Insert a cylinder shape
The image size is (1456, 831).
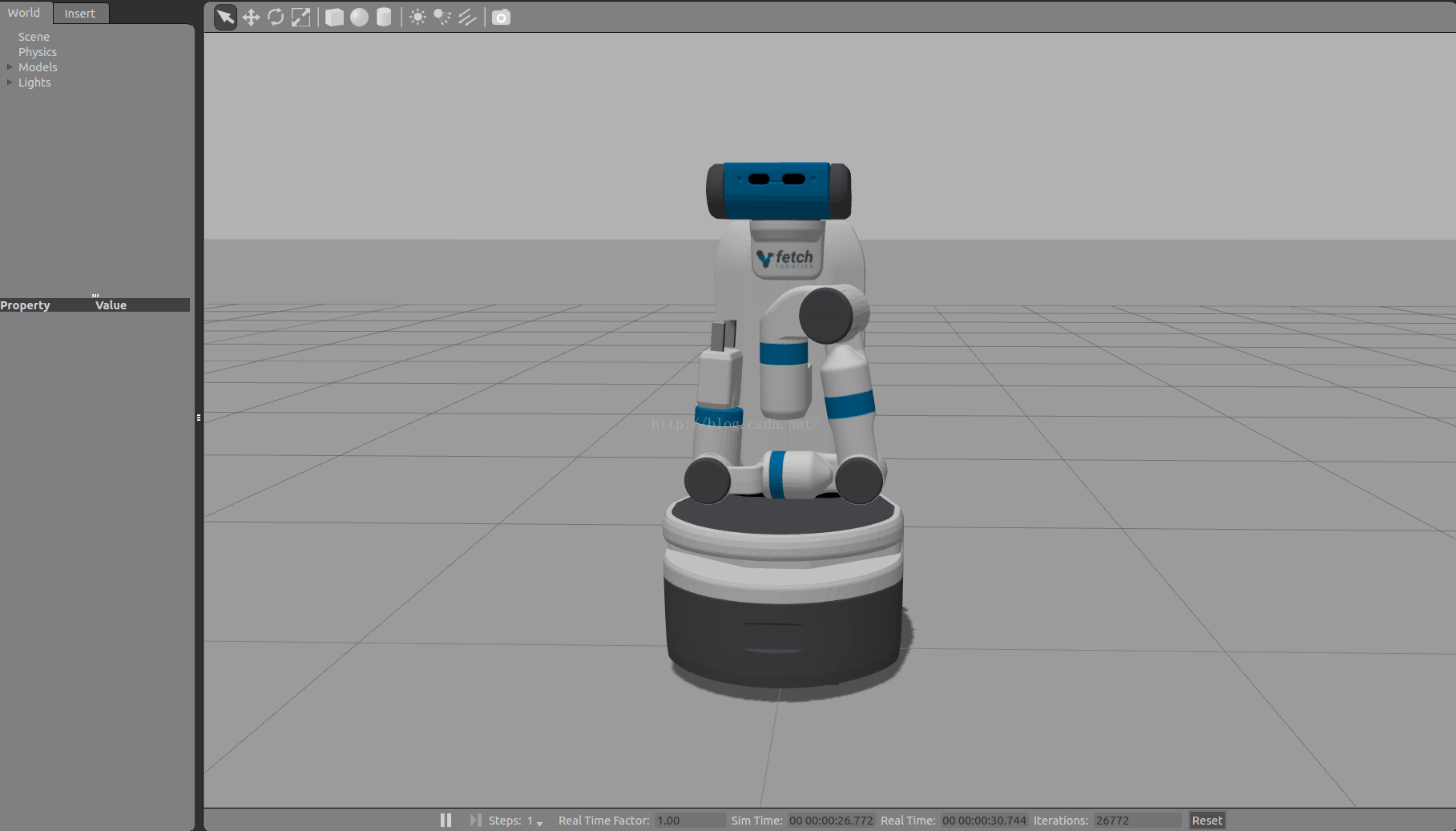[x=384, y=17]
